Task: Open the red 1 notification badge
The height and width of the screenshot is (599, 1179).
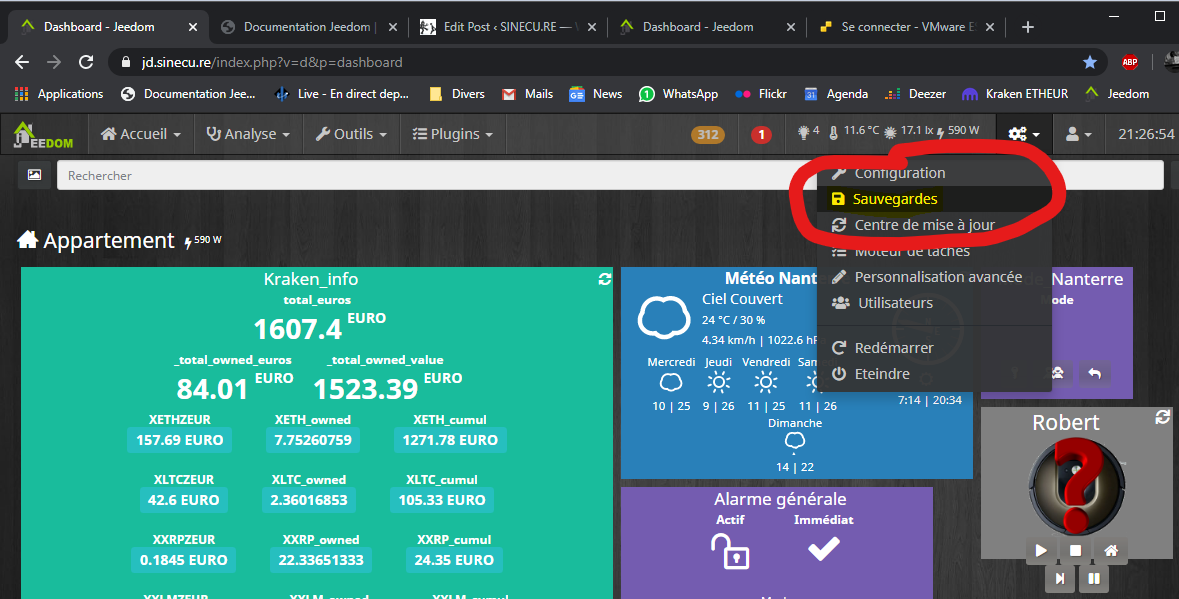Action: pyautogui.click(x=761, y=135)
